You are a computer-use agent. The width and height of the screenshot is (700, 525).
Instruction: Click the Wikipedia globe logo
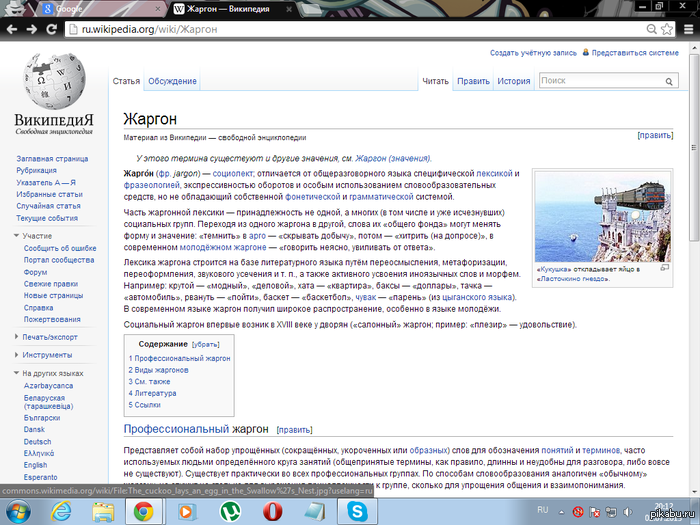point(54,81)
